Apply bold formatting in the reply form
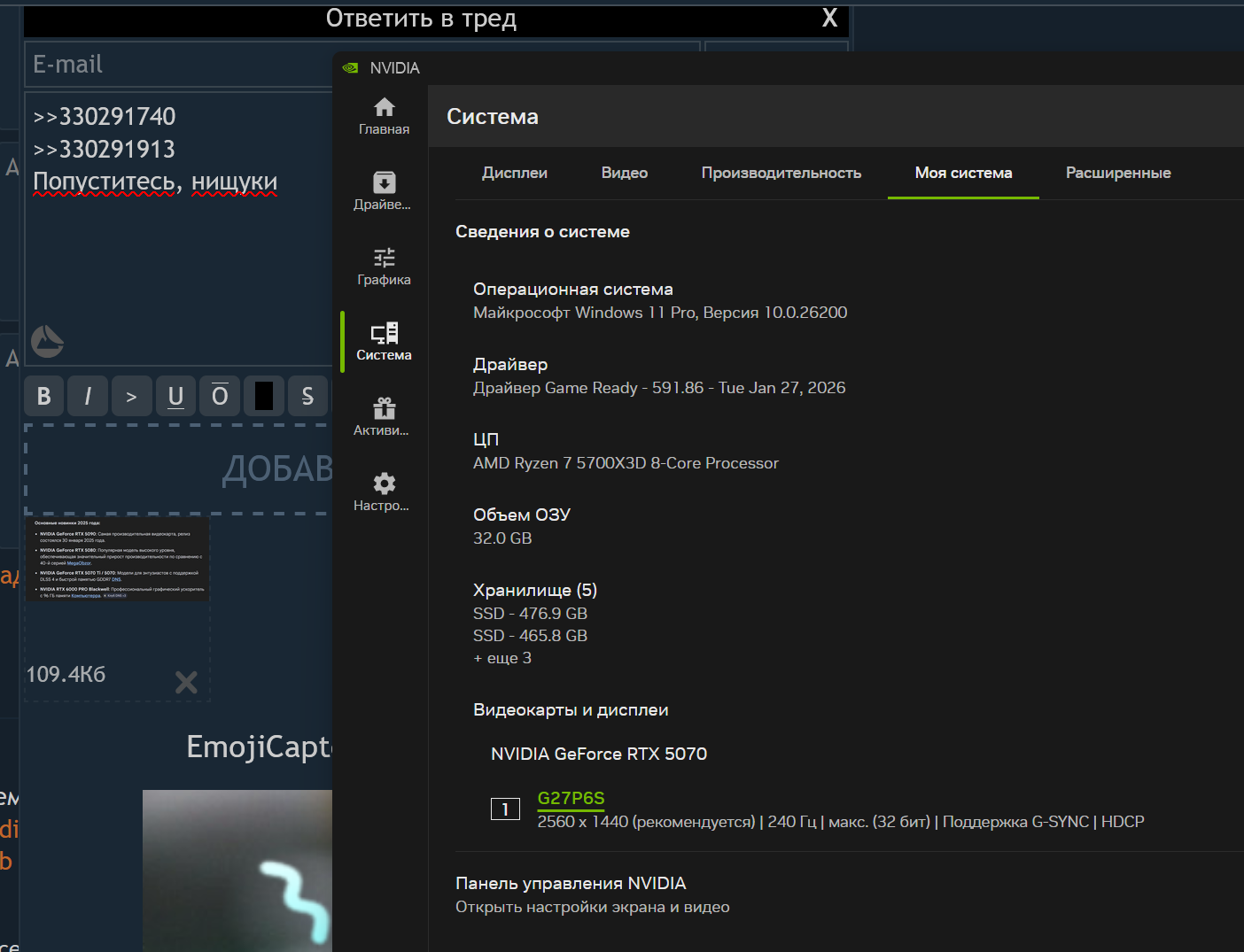Image resolution: width=1244 pixels, height=952 pixels. [44, 396]
